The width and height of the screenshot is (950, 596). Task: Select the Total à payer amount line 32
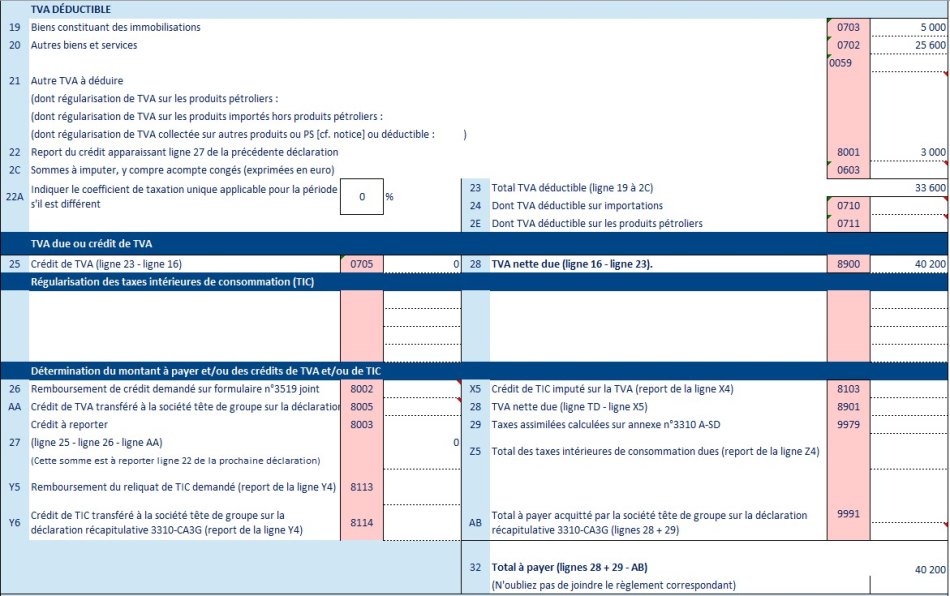(908, 568)
